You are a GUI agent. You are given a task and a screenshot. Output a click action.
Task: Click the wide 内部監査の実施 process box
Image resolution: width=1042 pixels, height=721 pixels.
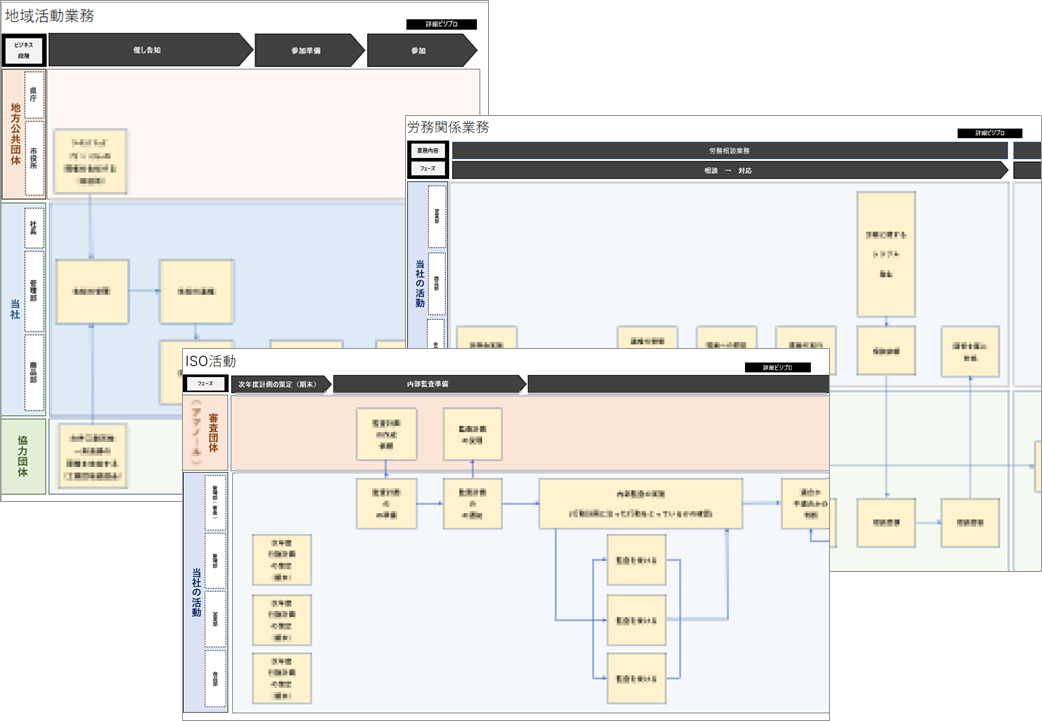tap(641, 503)
